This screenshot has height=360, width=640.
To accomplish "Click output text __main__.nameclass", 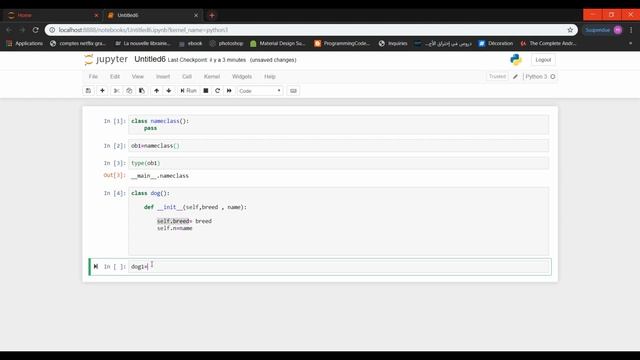I will pos(160,176).
